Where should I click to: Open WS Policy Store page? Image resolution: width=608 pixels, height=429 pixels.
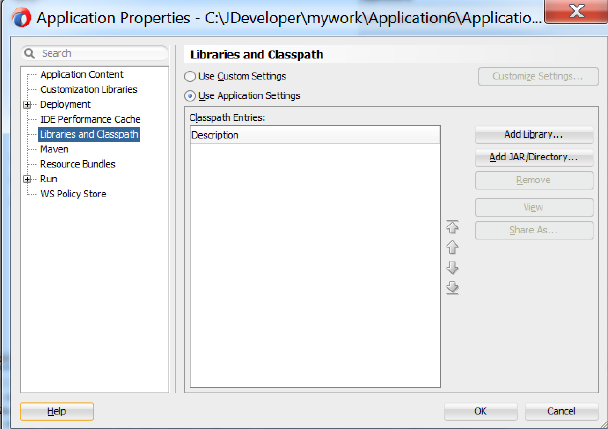pyautogui.click(x=73, y=194)
